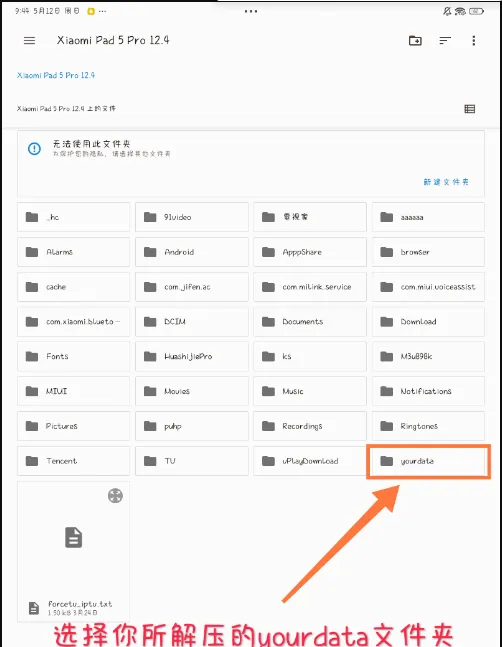Open the Pictures folder
The image size is (502, 647).
coord(73,426)
